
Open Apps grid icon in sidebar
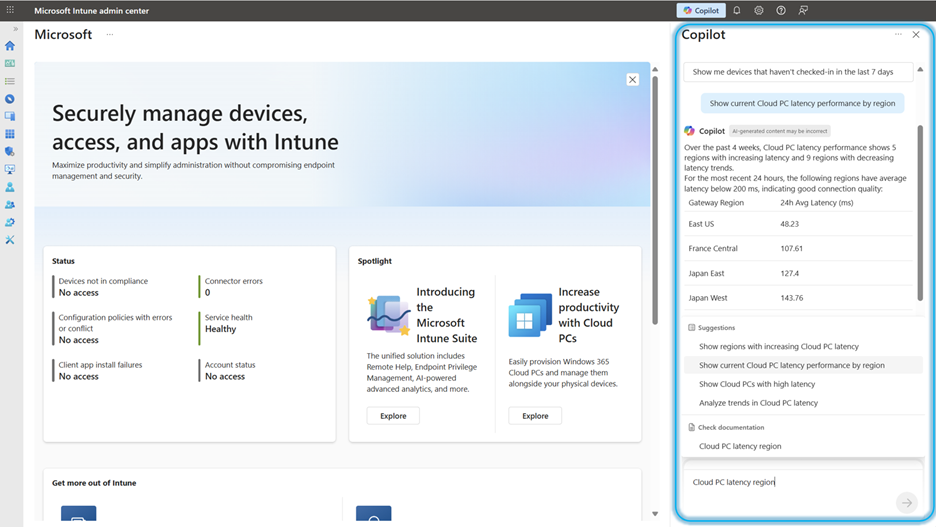point(10,134)
